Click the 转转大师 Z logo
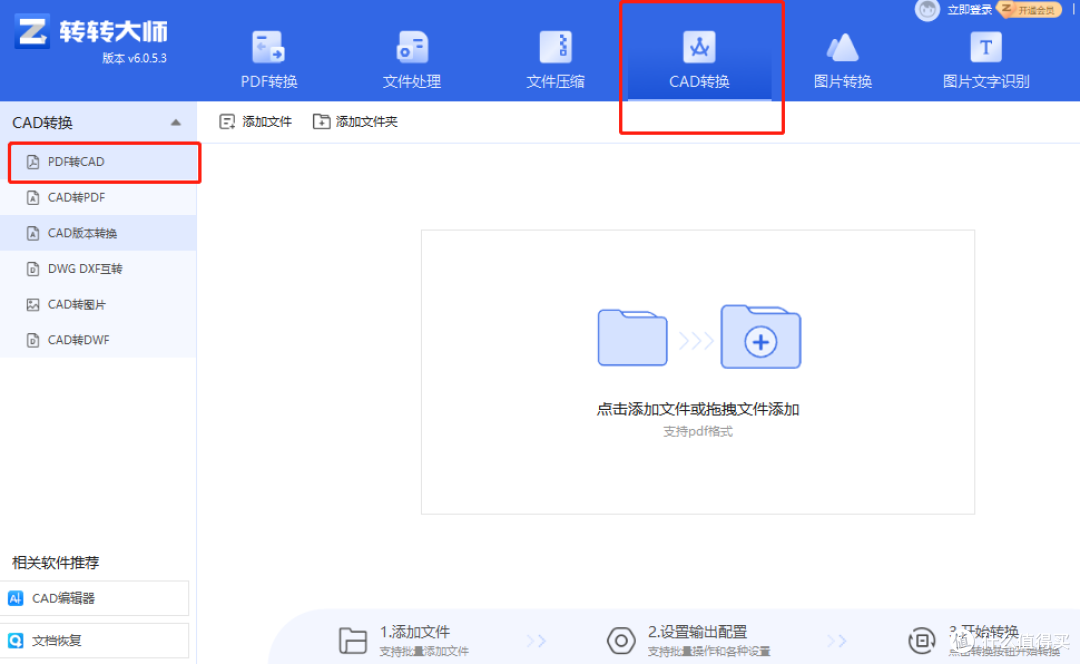 pyautogui.click(x=32, y=31)
